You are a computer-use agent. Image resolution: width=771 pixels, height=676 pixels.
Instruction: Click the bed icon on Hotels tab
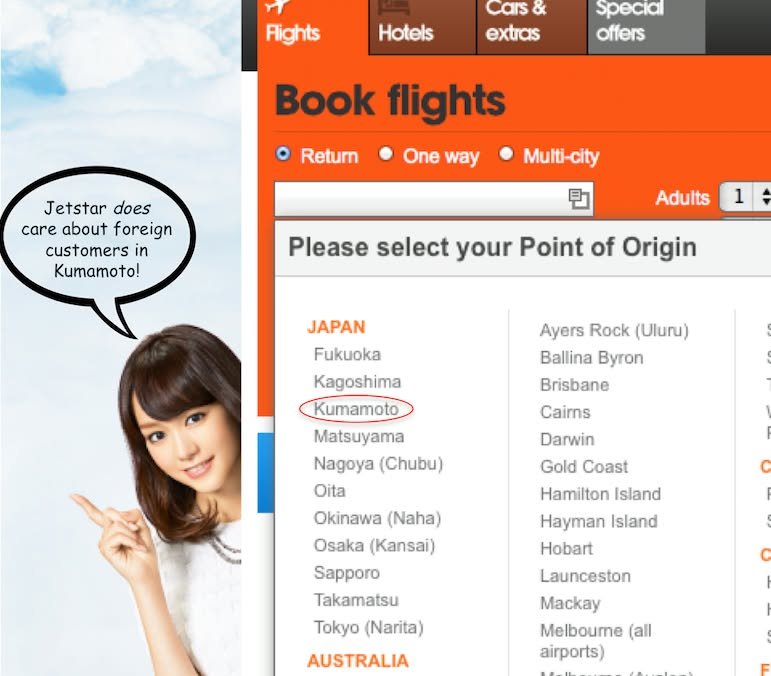pos(394,7)
